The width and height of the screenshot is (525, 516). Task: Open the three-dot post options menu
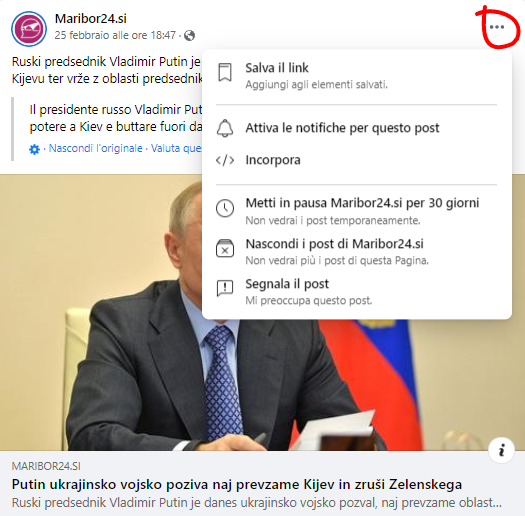(497, 27)
